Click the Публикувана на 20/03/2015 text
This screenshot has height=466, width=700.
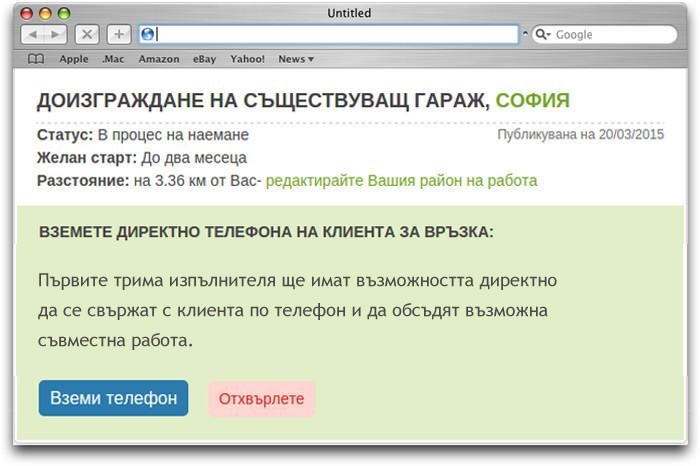[x=581, y=134]
